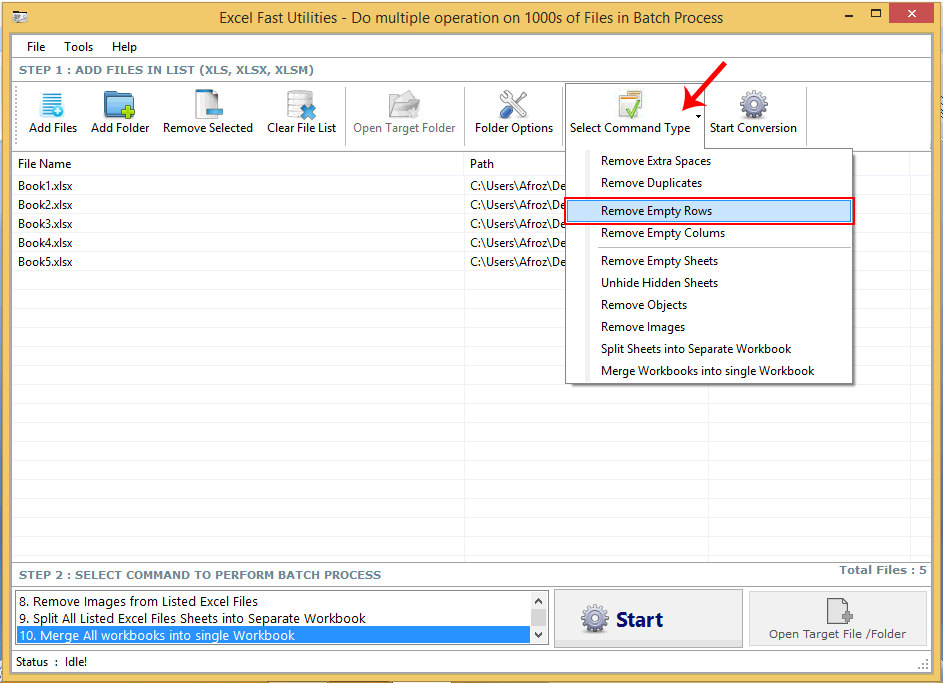Screen dimensions: 943x684
Task: Click the Clear File List icon
Action: (301, 105)
